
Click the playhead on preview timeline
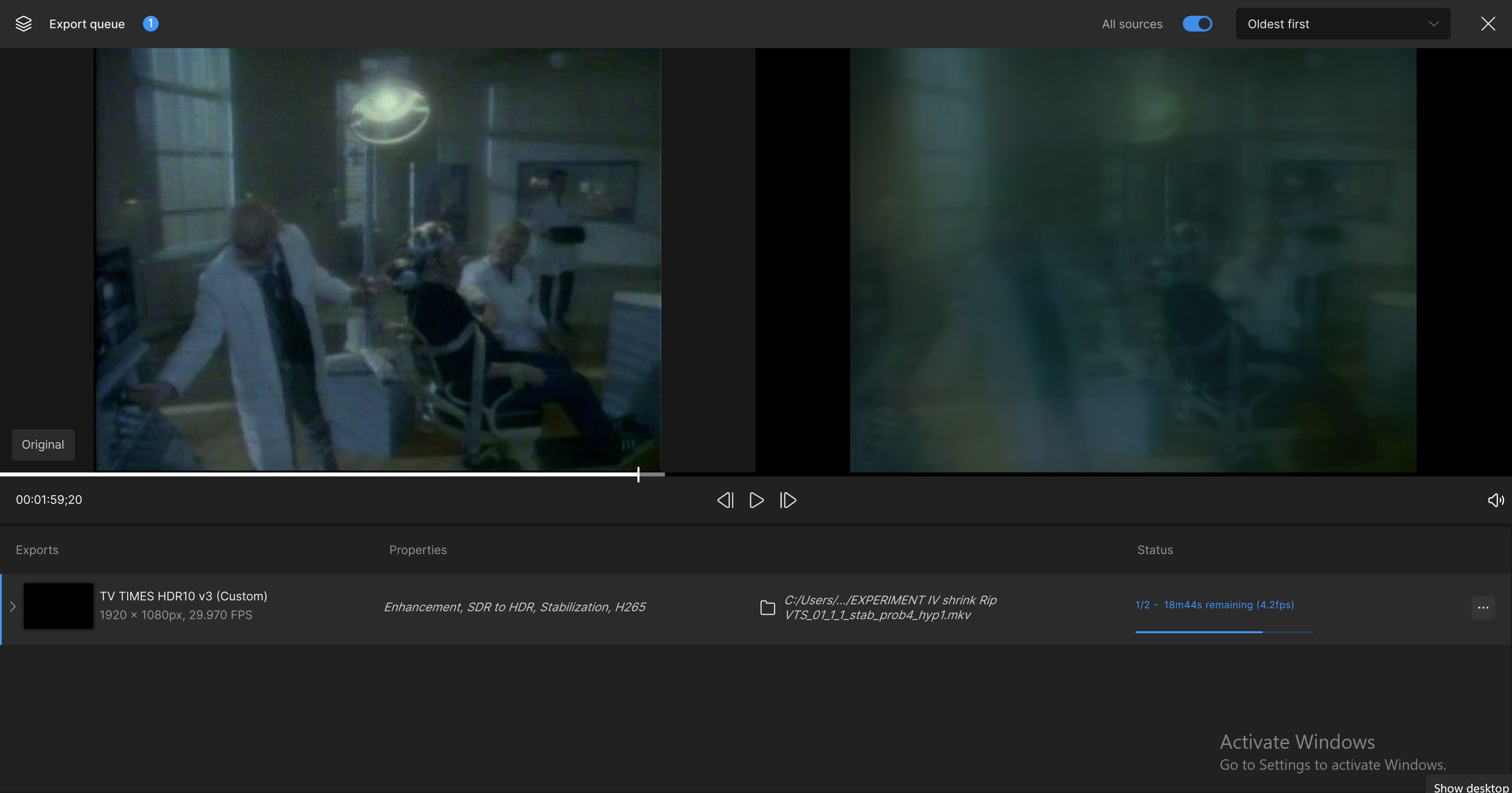click(638, 474)
